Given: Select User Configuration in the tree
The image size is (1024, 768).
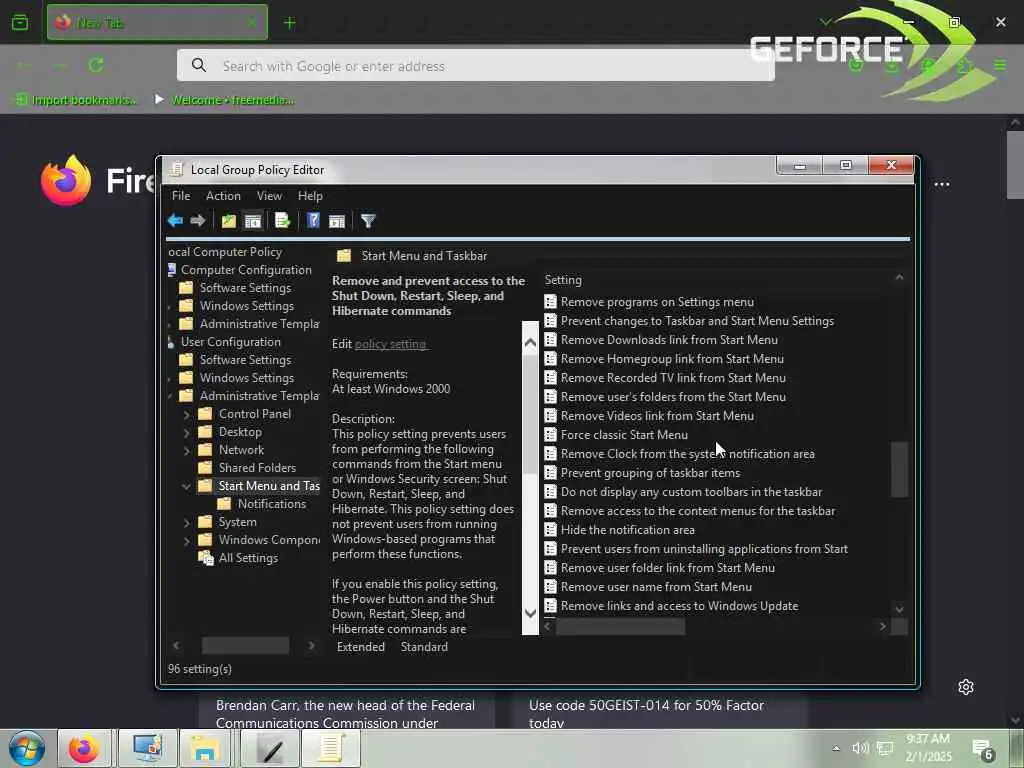Looking at the screenshot, I should [231, 342].
